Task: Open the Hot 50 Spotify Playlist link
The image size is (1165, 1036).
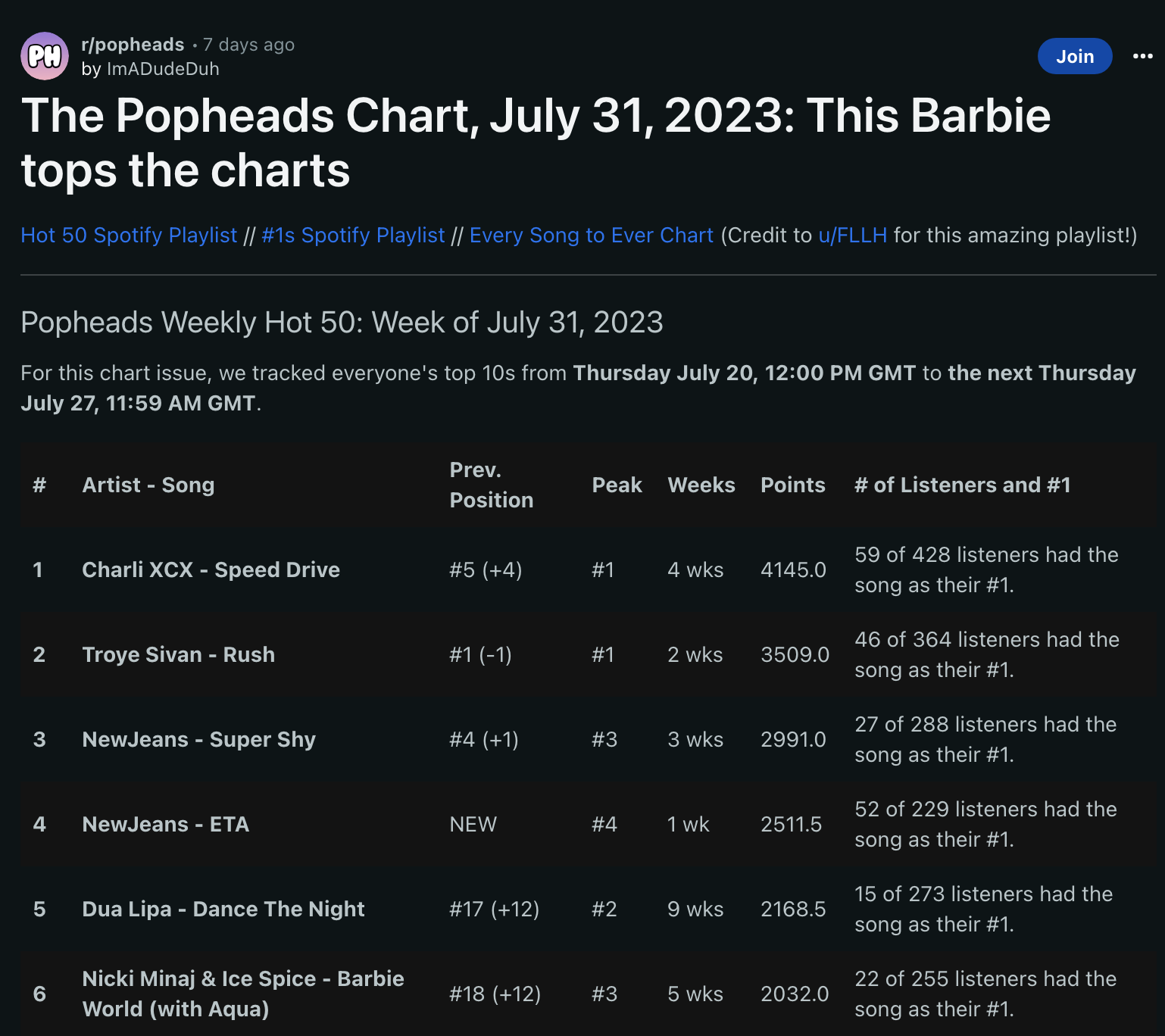Action: pyautogui.click(x=129, y=236)
